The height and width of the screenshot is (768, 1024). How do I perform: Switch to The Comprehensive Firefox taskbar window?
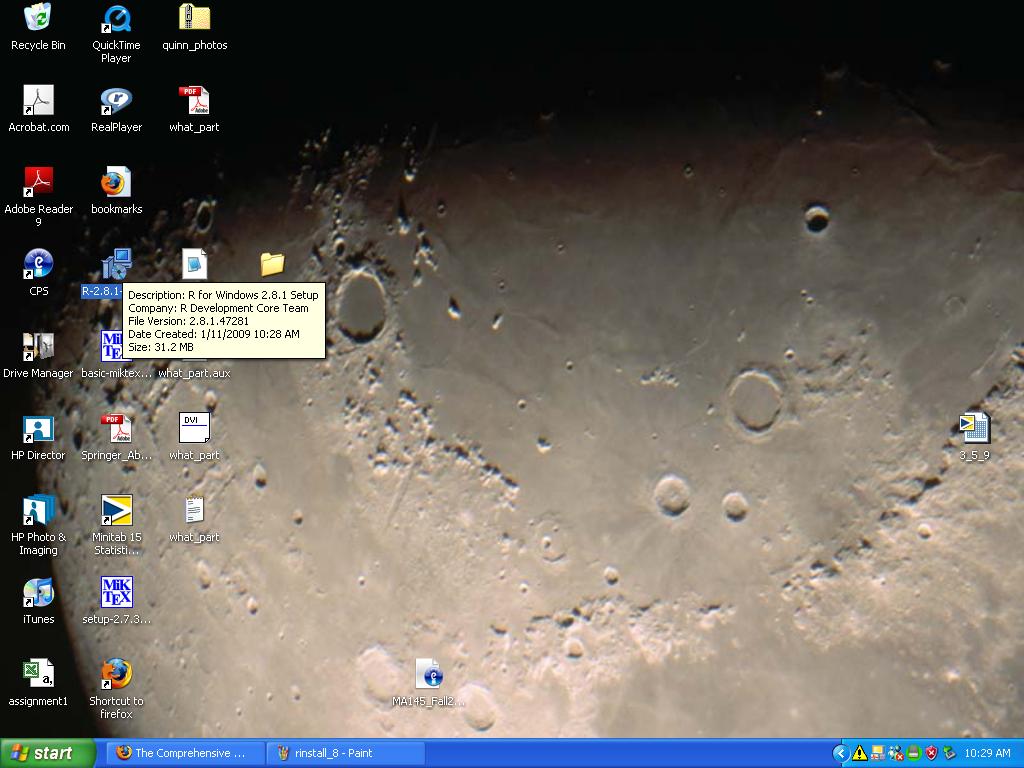tap(185, 753)
